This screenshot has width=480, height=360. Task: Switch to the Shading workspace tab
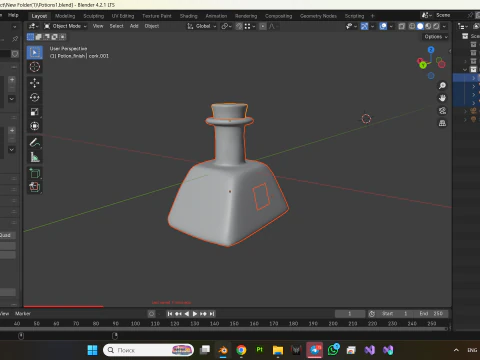189,16
